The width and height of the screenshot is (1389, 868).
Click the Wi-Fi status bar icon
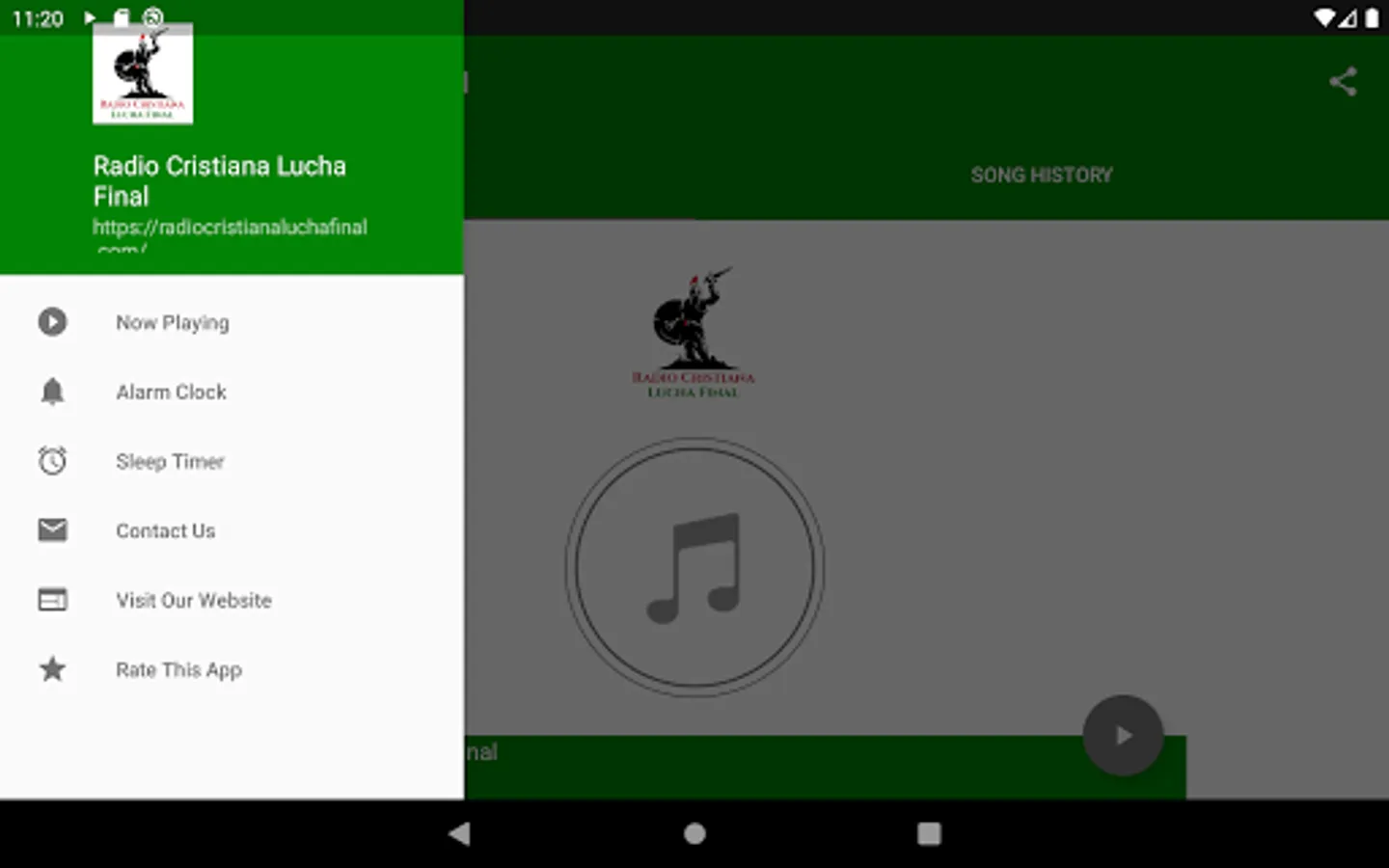pos(1325,17)
